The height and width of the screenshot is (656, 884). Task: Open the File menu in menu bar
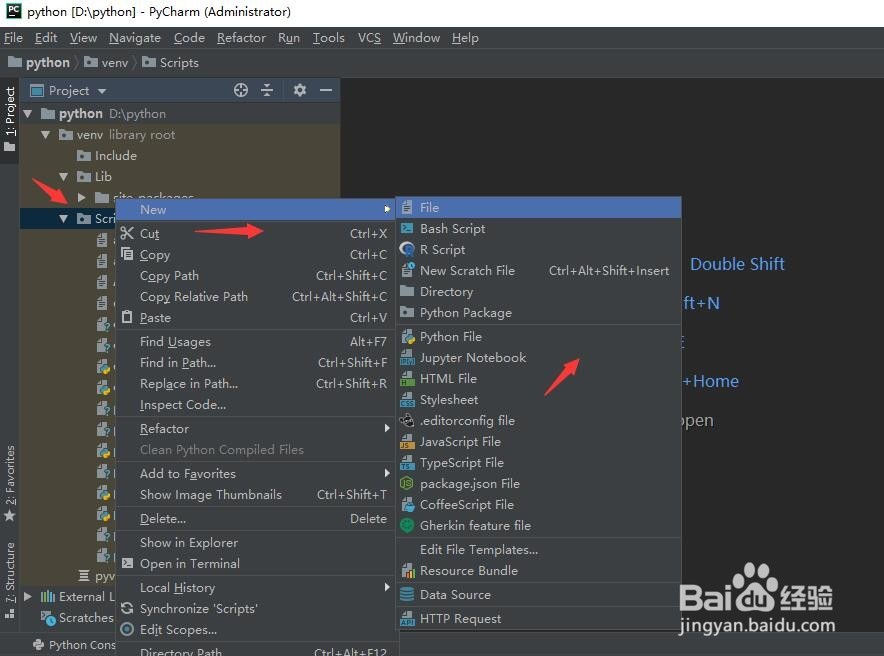[x=13, y=38]
